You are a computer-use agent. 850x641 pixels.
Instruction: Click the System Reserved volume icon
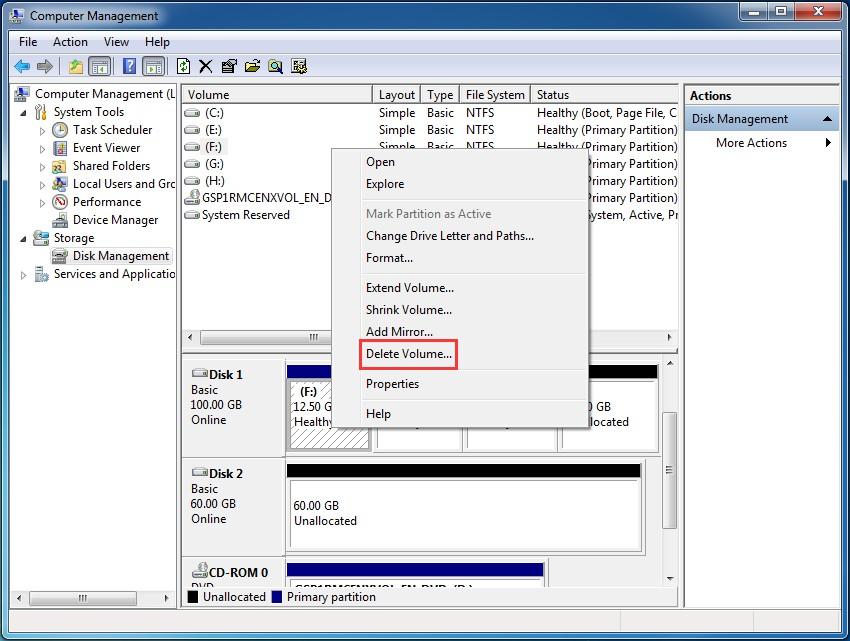(192, 215)
